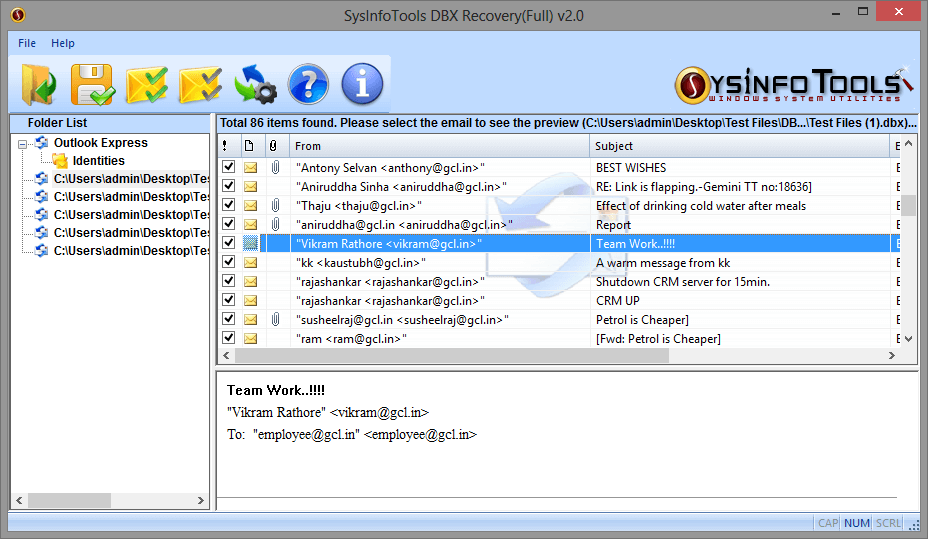Screen dimensions: 928x539
Task: Click the NUM status bar indicator
Action: coord(856,523)
